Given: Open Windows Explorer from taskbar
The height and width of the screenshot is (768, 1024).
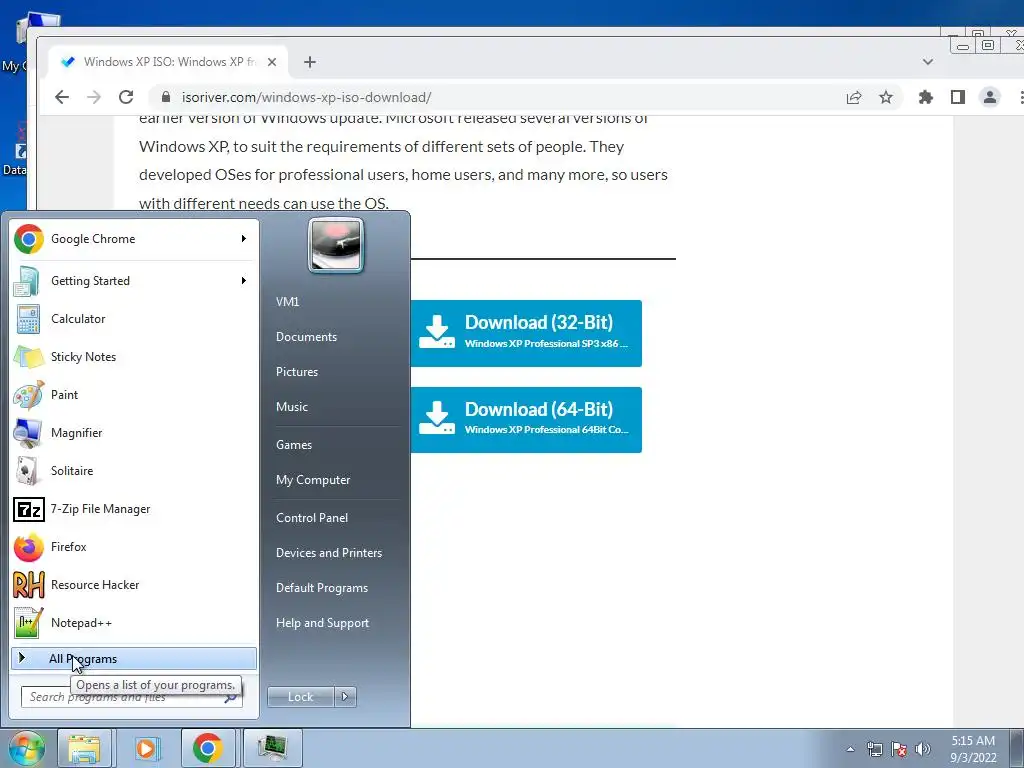Looking at the screenshot, I should [x=84, y=748].
